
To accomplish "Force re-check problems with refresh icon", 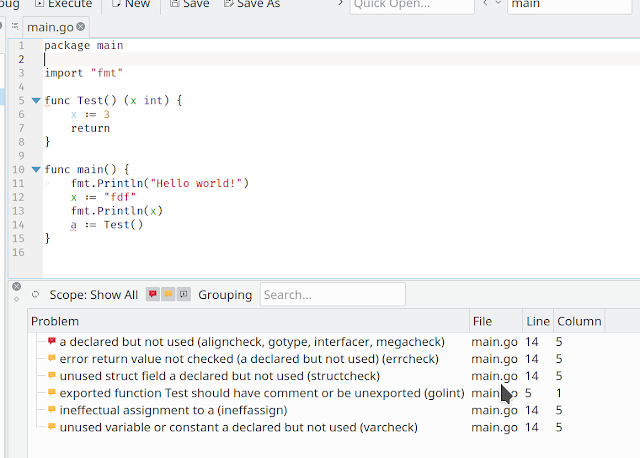I will point(36,294).
